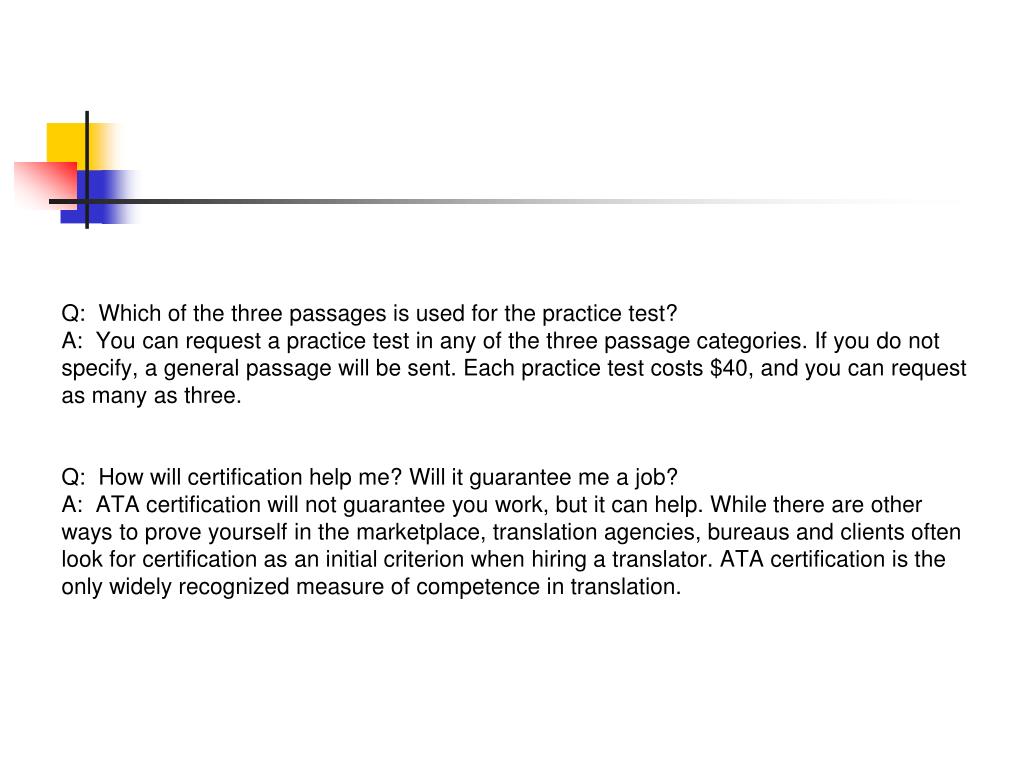This screenshot has width=1024, height=768.
Task: Click the "A:" label of the second answer
Action: click(x=72, y=505)
